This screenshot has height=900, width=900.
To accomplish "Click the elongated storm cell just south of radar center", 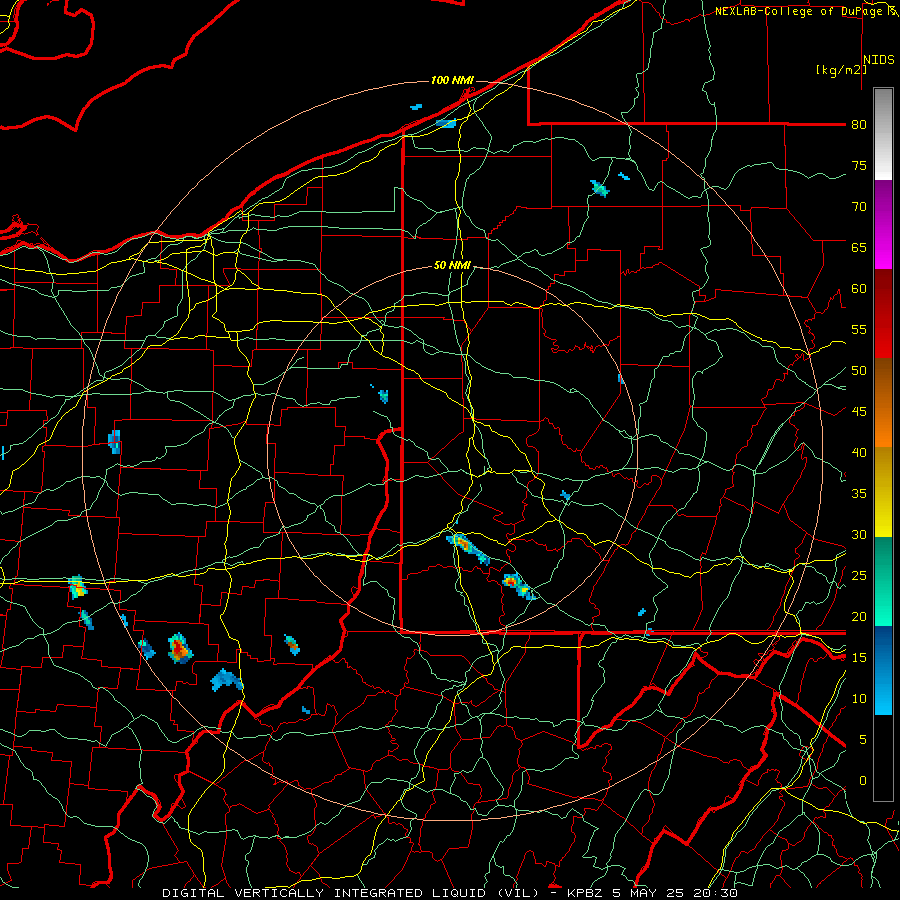I will [x=468, y=548].
